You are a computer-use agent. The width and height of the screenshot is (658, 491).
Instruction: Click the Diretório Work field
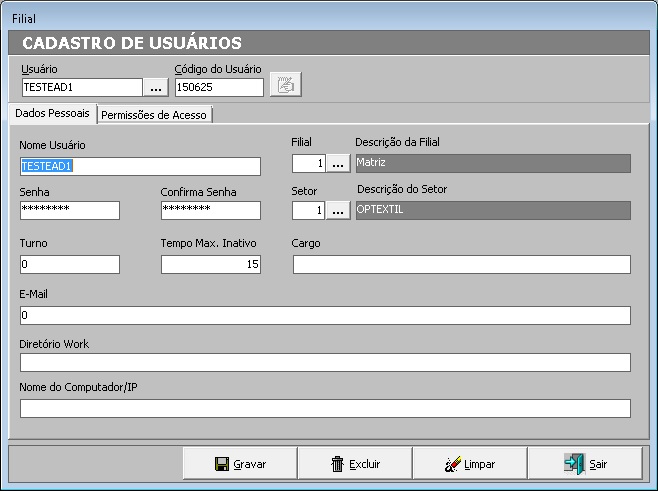click(325, 362)
